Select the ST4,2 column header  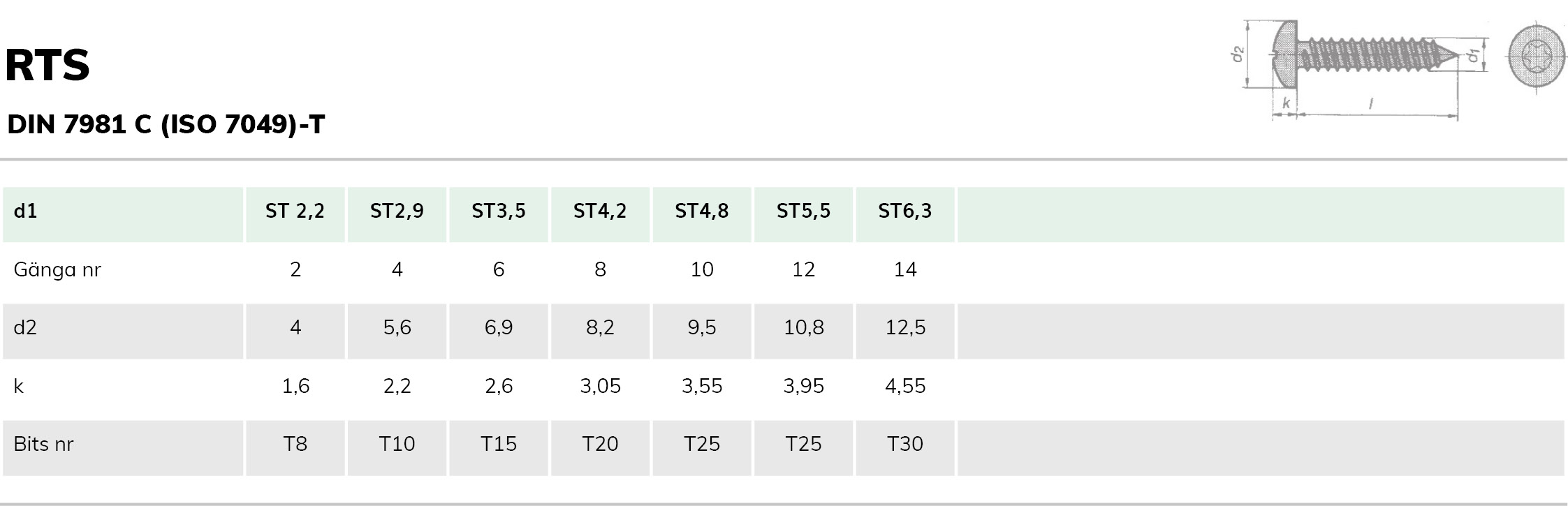coord(600,211)
